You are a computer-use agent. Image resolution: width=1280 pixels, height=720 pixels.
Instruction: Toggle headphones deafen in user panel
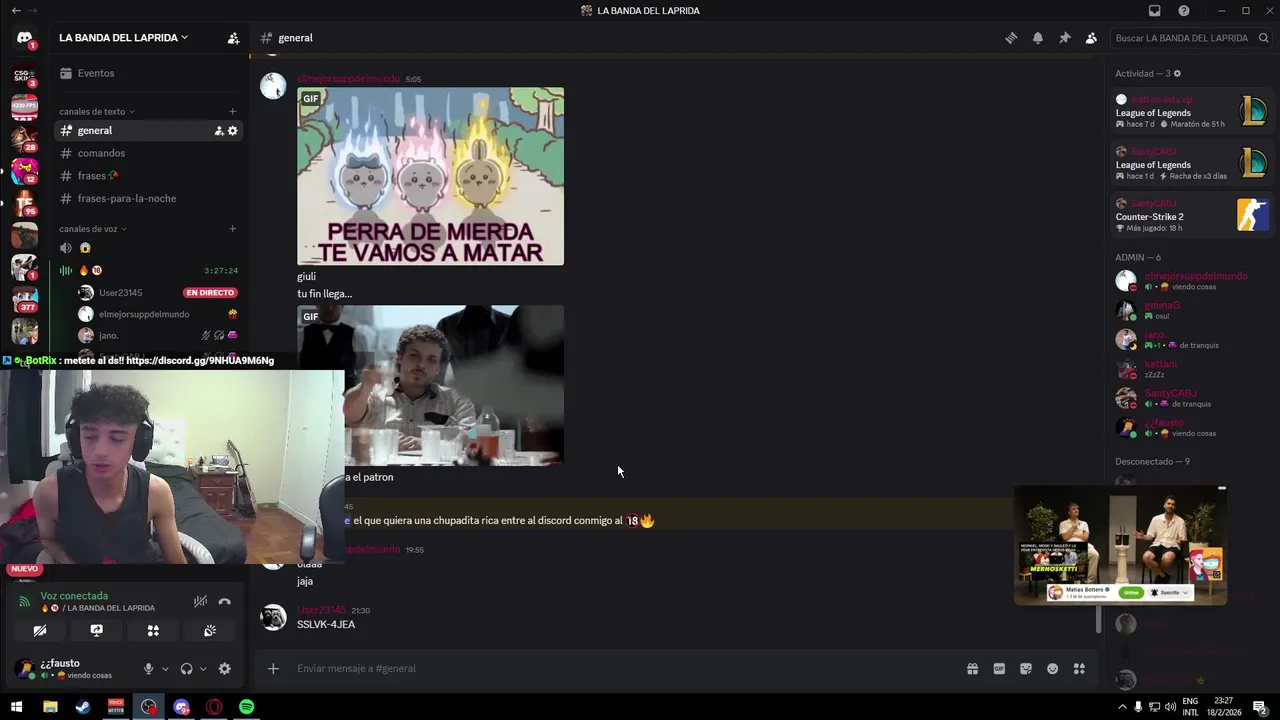[186, 669]
